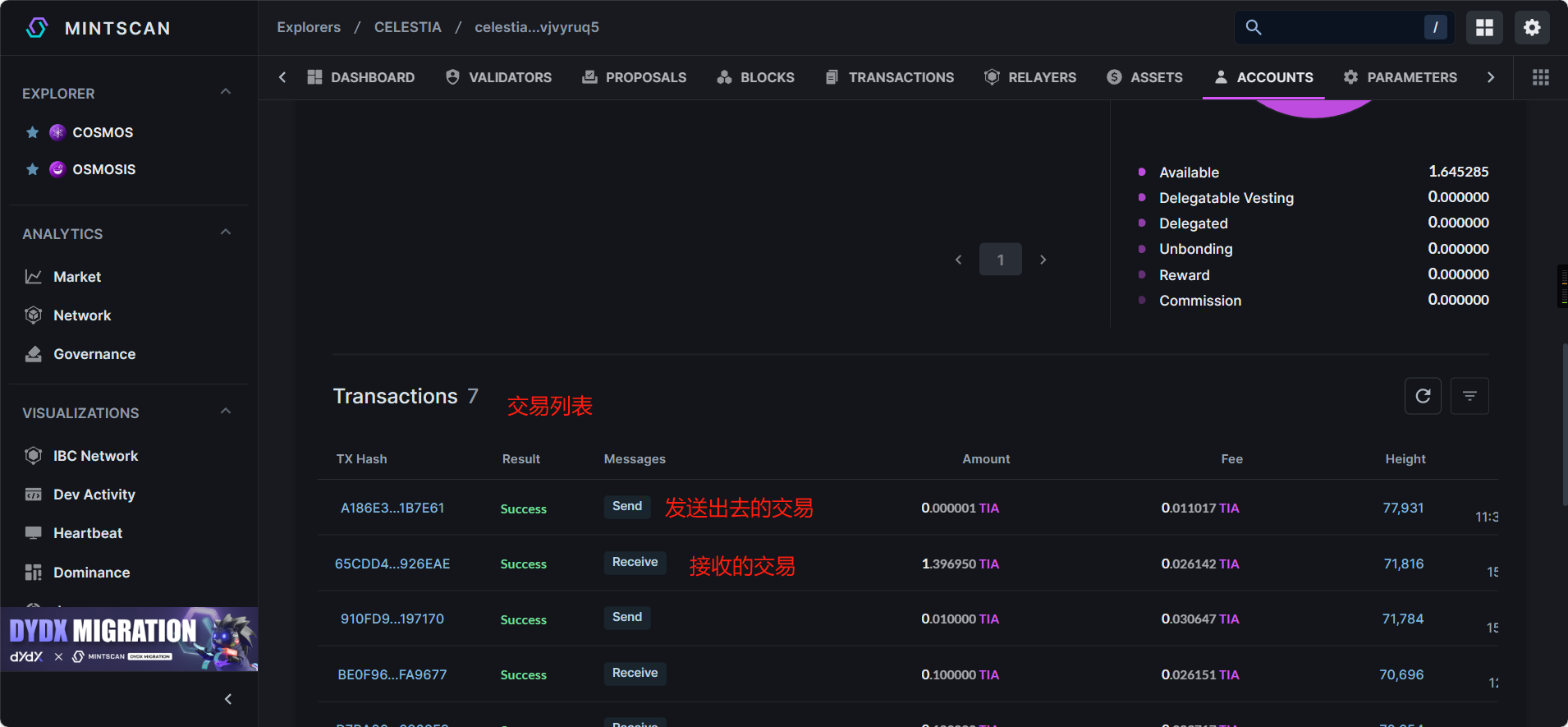Click the Assets coin icon
This screenshot has height=727, width=1568.
1114,77
